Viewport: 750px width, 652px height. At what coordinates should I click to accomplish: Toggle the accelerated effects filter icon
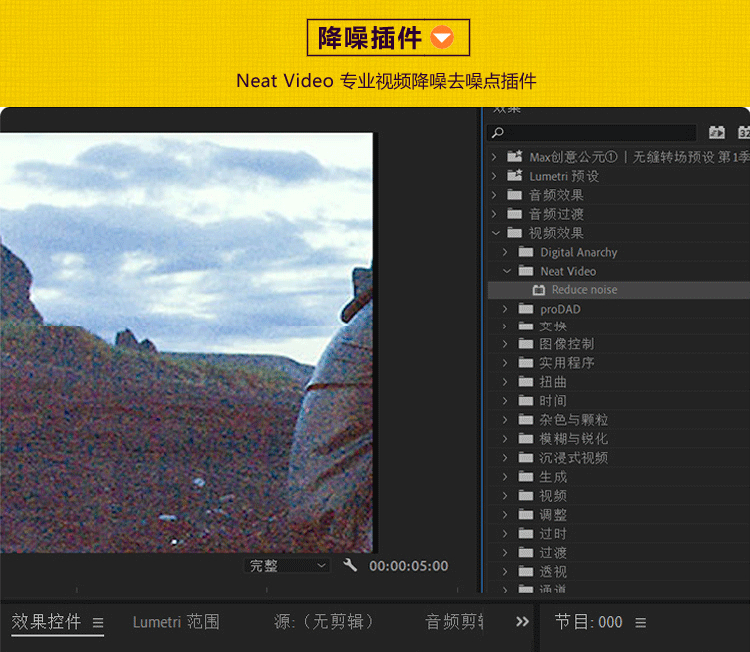[x=717, y=133]
